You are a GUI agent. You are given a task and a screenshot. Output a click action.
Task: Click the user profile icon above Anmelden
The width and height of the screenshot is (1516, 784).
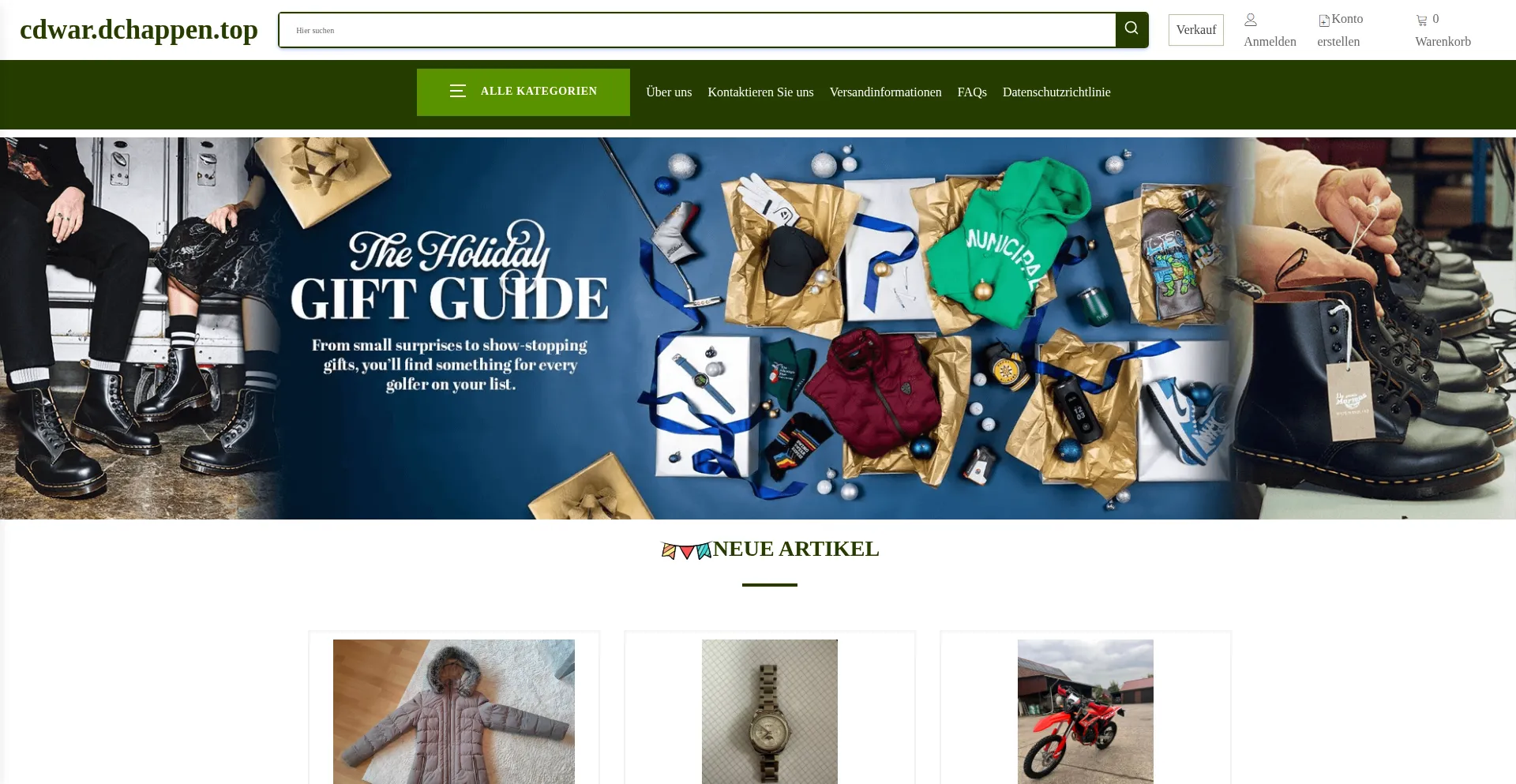click(1251, 20)
